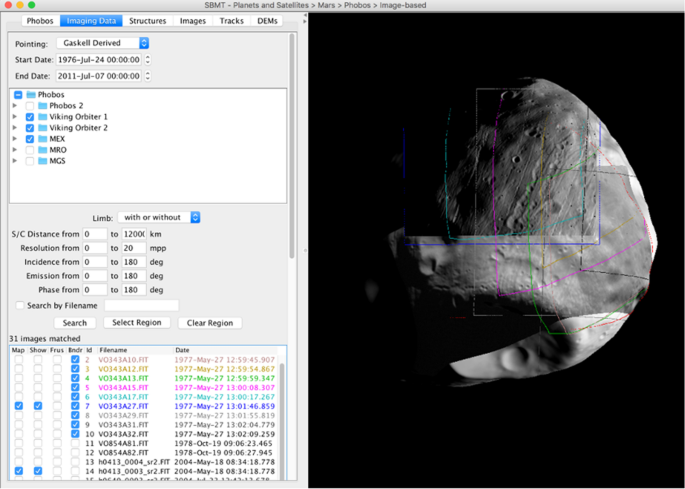Toggle Map checkbox for VO343A27.FIT
Viewport: 685px width, 489px height.
[x=19, y=406]
